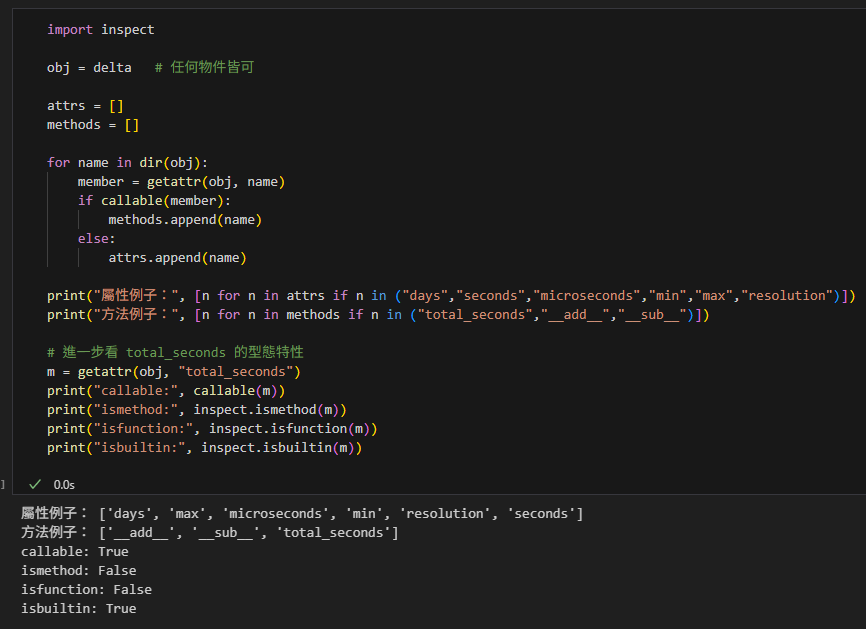Click "resolution" string in the attrs print line
This screenshot has width=866, height=629.
787,295
